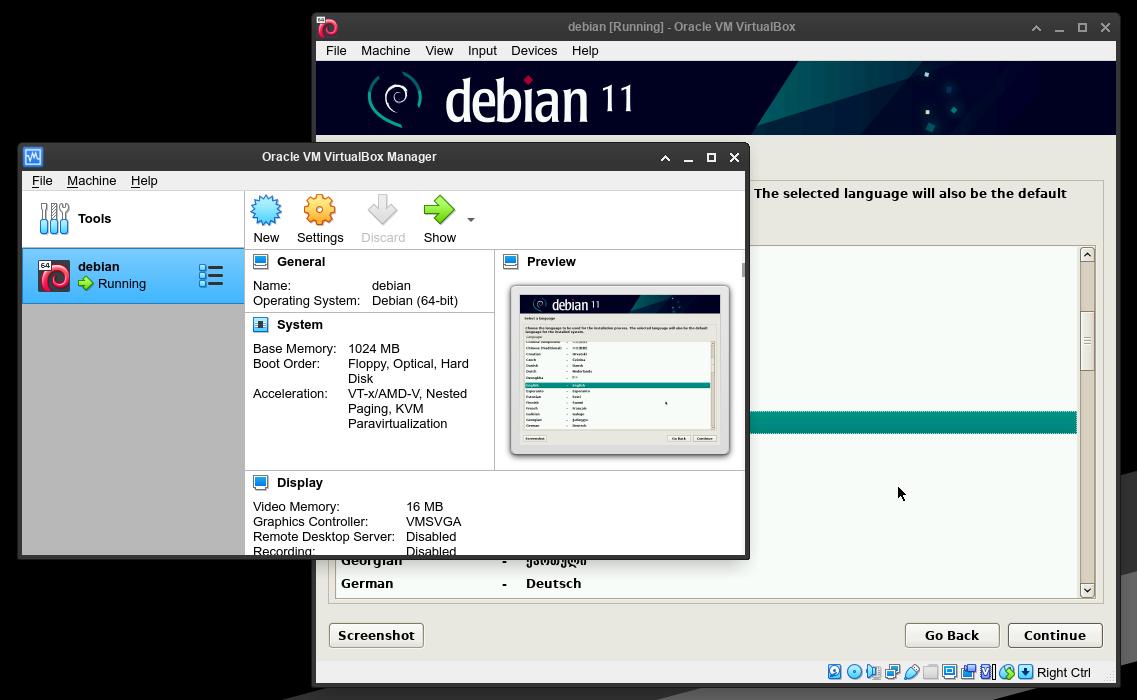Click the 'Deutsch' native language name

pos(553,584)
